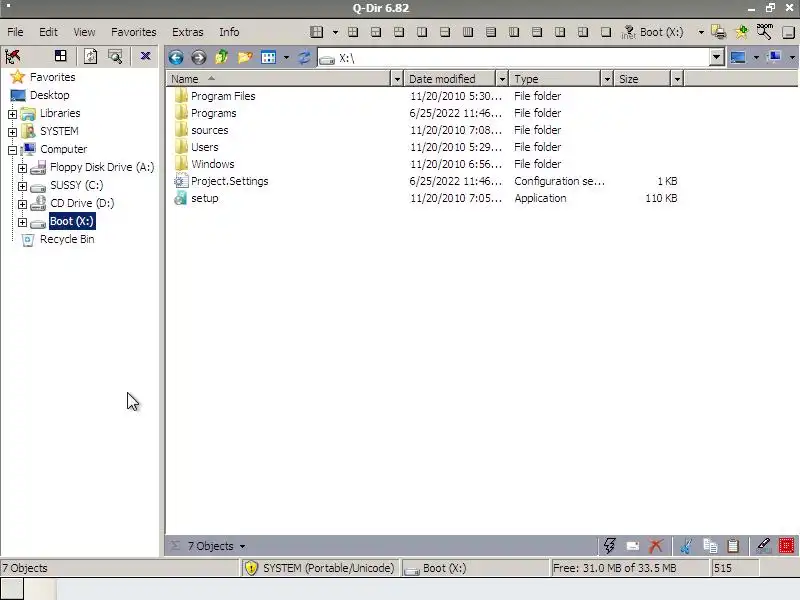The height and width of the screenshot is (600, 800).
Task: Open the address bar history dropdown
Action: click(716, 57)
